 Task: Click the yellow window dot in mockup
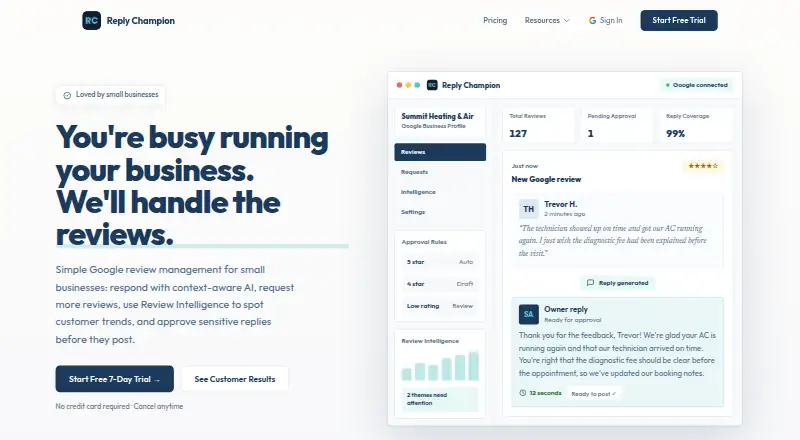pos(408,85)
